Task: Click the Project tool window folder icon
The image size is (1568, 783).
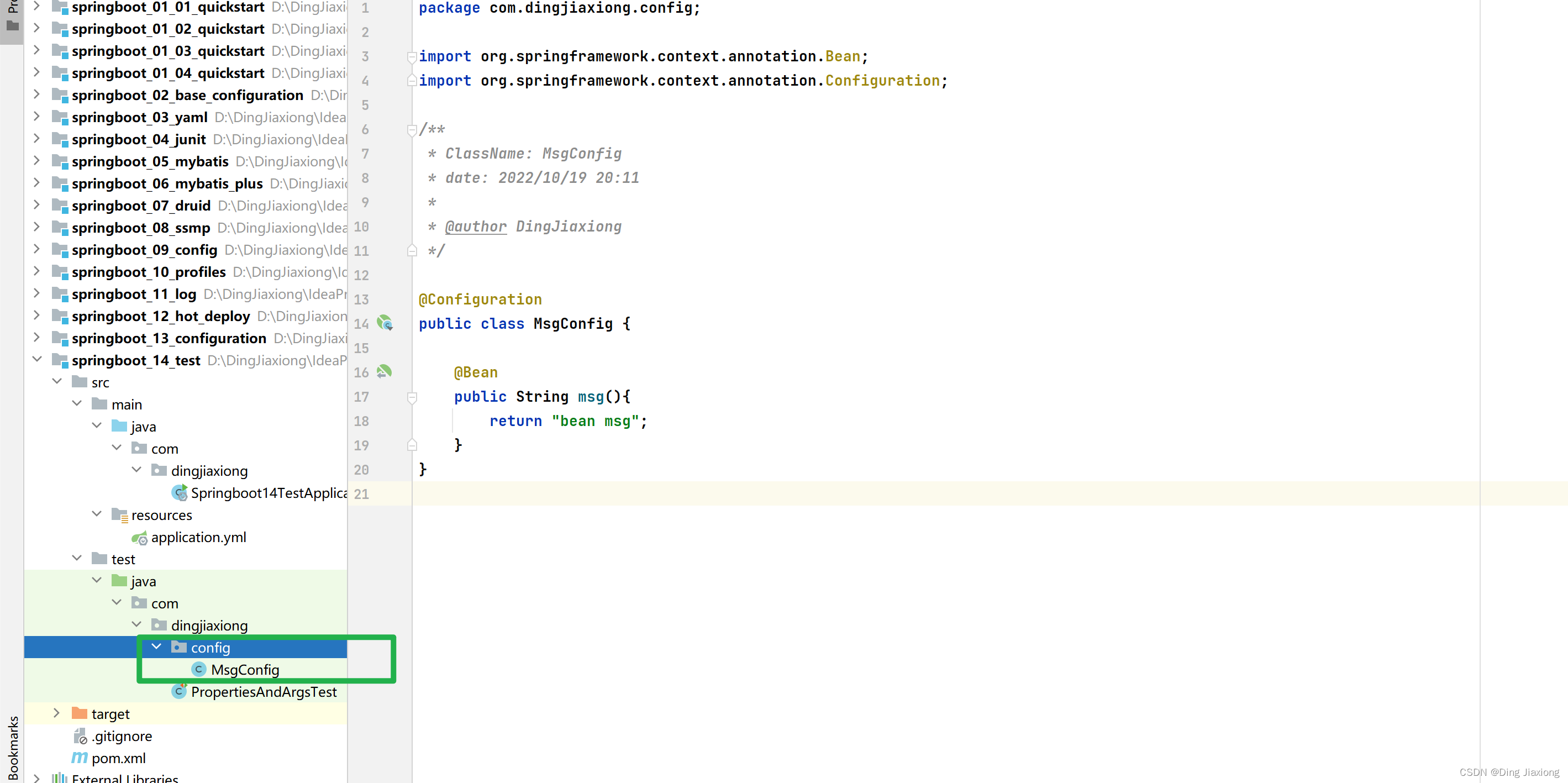Action: [x=12, y=25]
